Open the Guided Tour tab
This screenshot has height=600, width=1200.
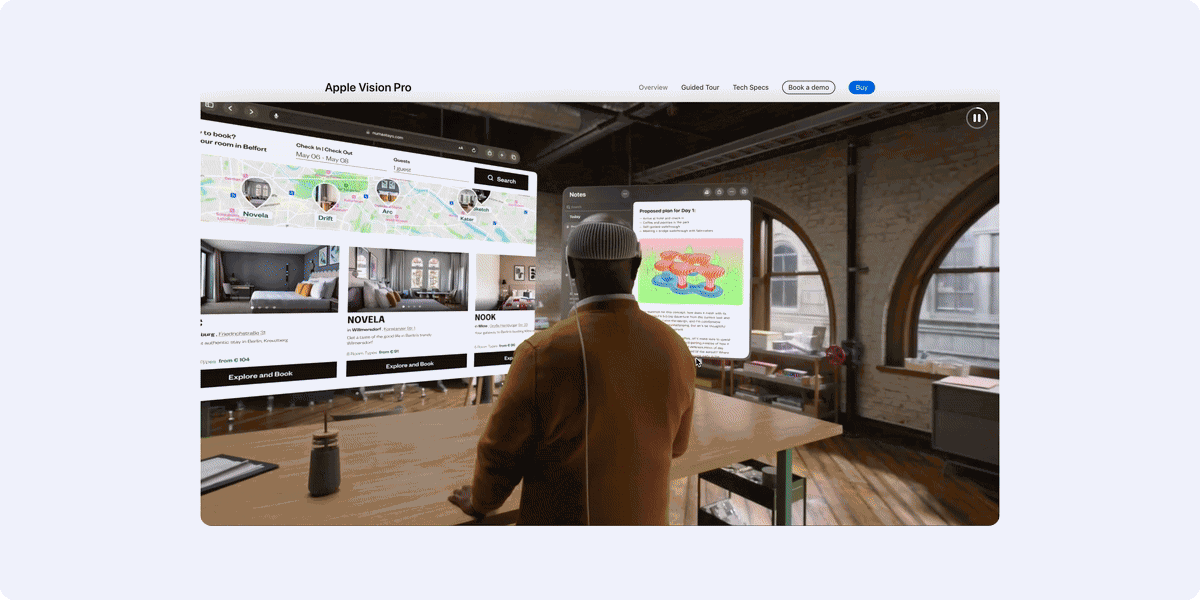tap(700, 88)
